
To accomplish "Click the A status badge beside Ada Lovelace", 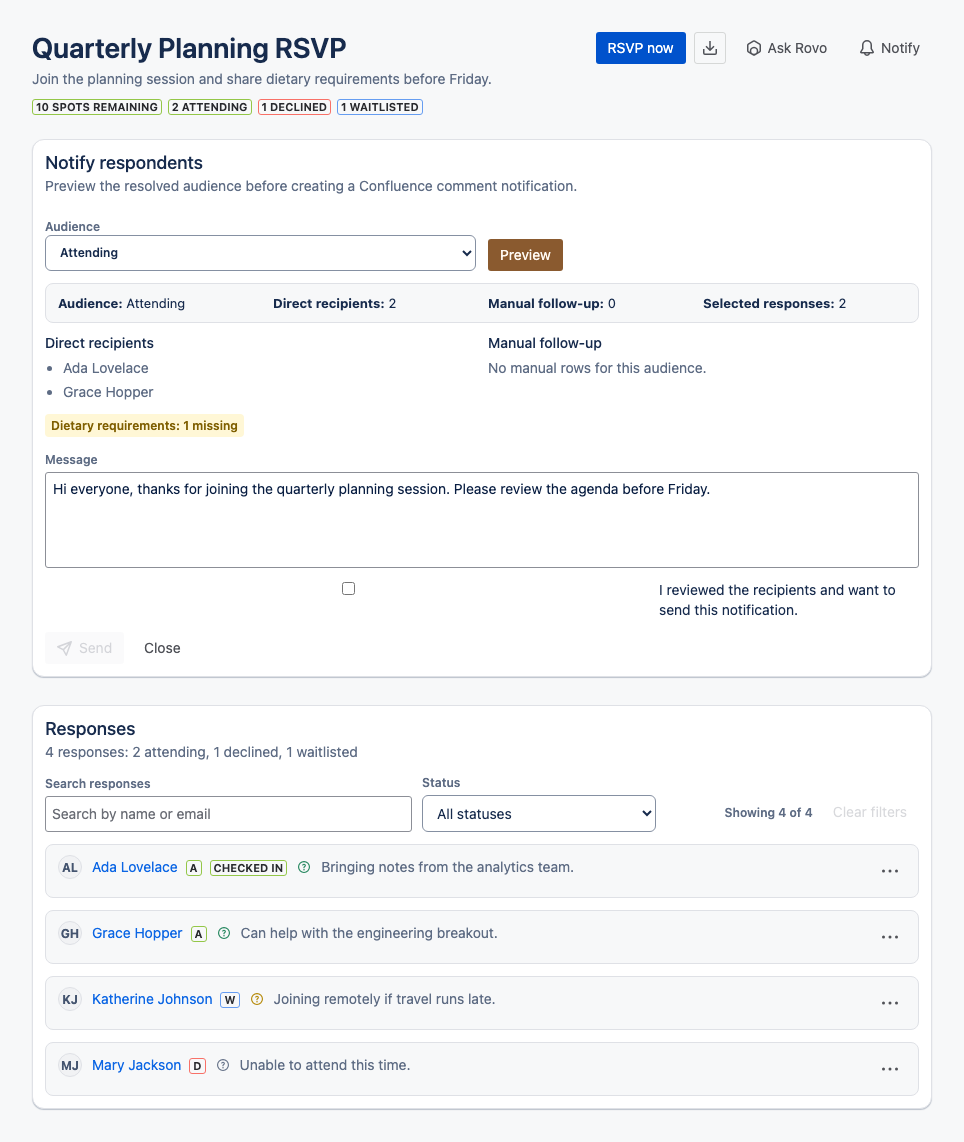I will coord(194,868).
